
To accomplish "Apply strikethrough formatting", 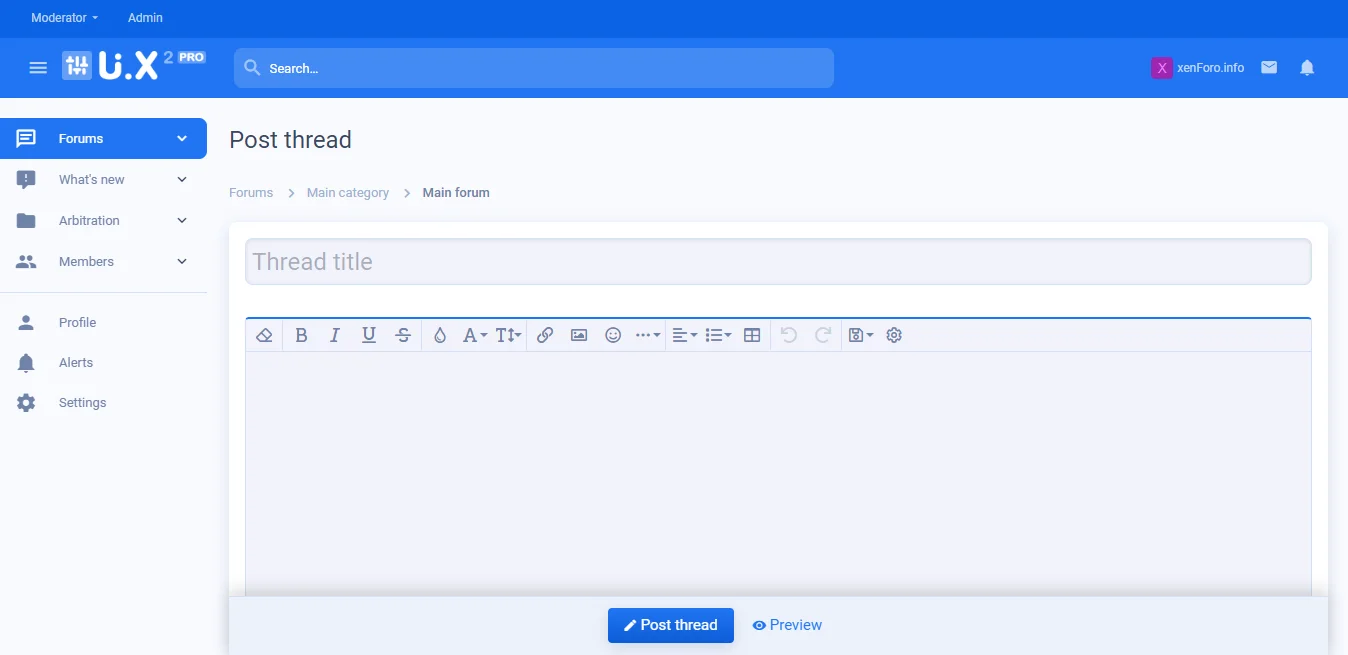I will 403,336.
